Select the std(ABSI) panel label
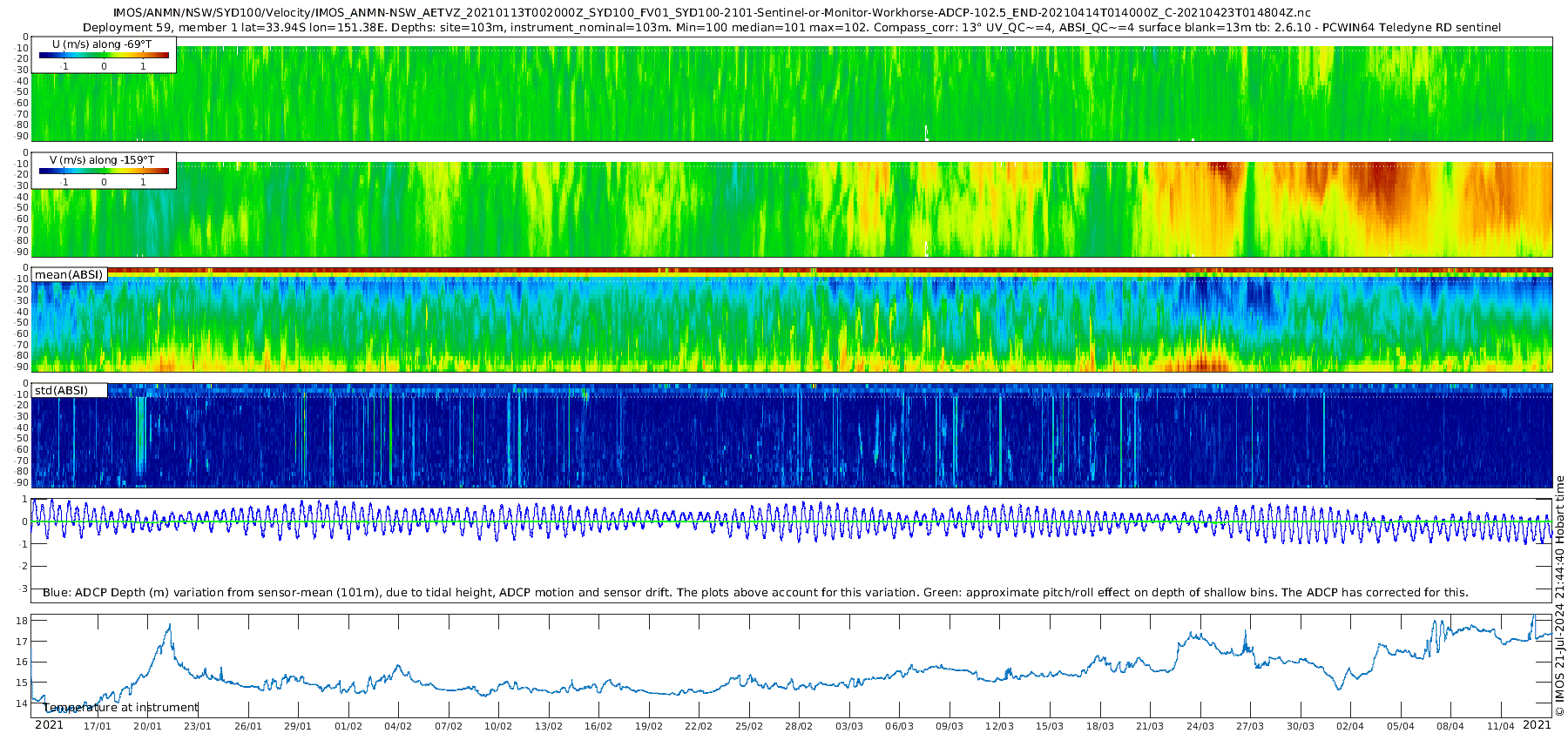1568x740 pixels. click(x=69, y=390)
